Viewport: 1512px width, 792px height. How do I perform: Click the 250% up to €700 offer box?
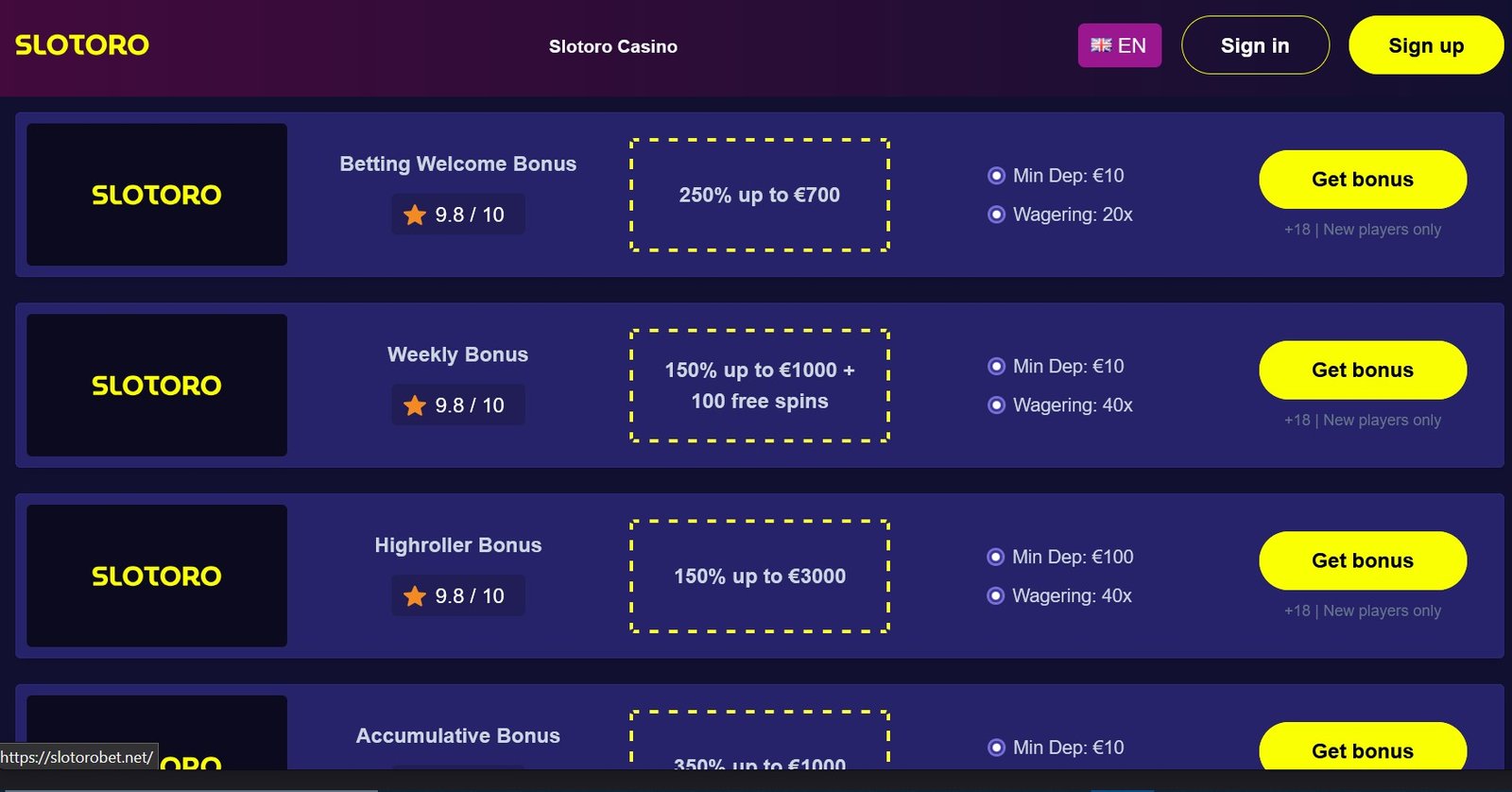[760, 195]
